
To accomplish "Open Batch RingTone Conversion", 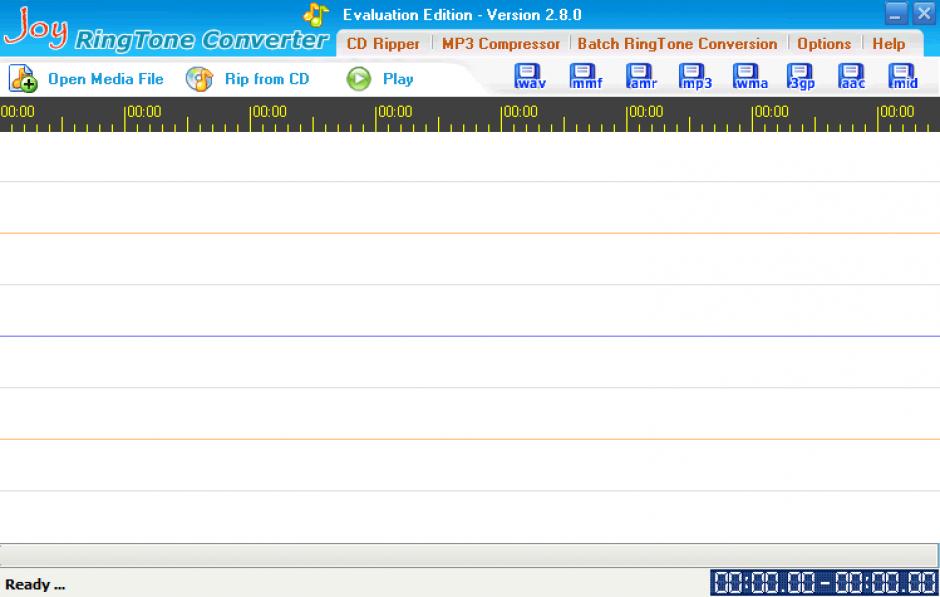I will (677, 44).
